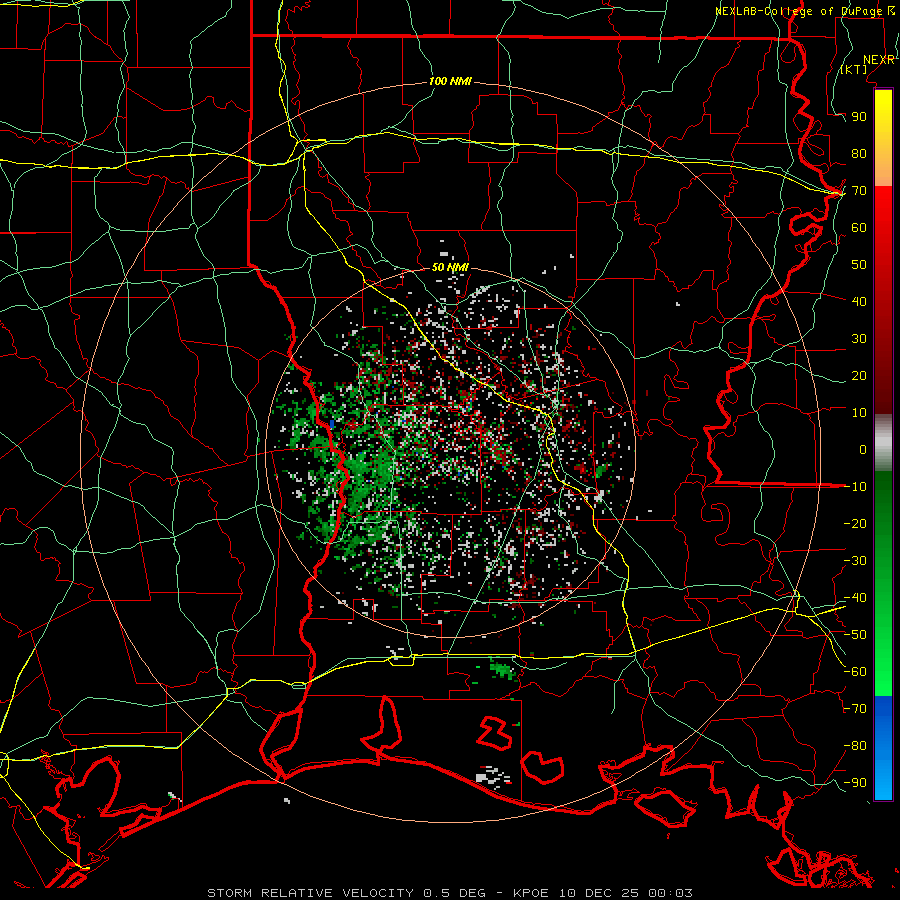Click the NEXR label above the scale

pos(879,60)
